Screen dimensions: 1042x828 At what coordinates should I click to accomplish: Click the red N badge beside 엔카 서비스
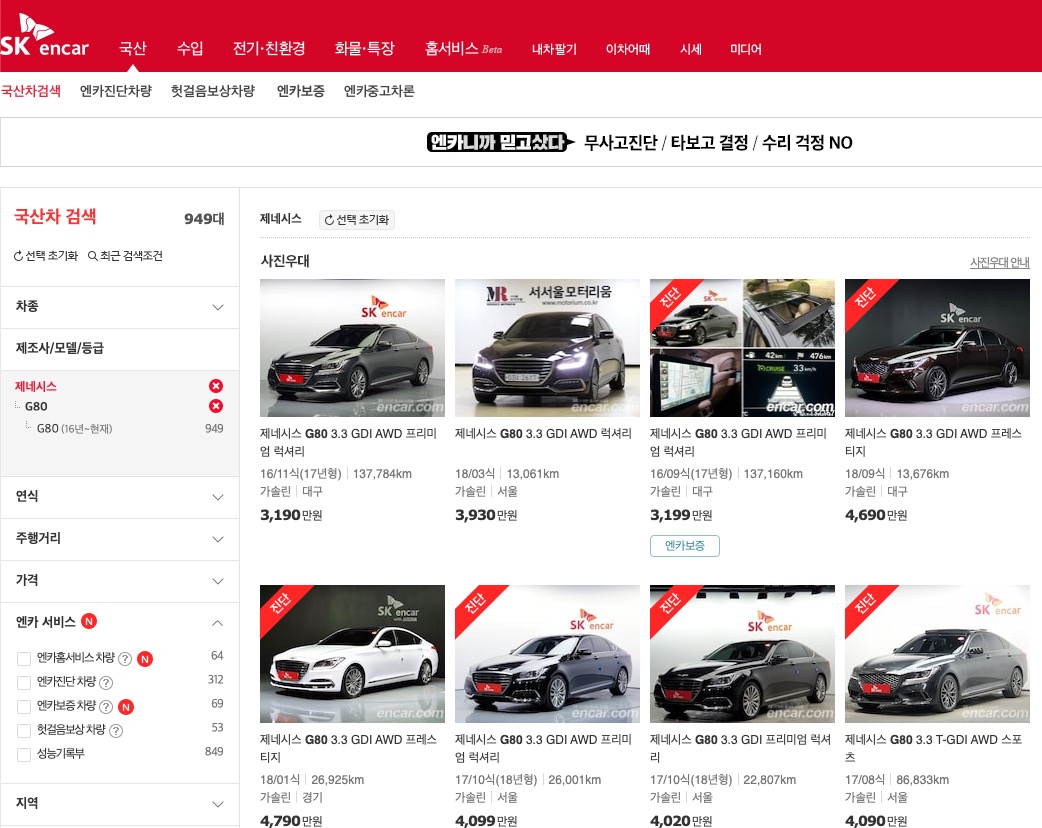coord(89,621)
